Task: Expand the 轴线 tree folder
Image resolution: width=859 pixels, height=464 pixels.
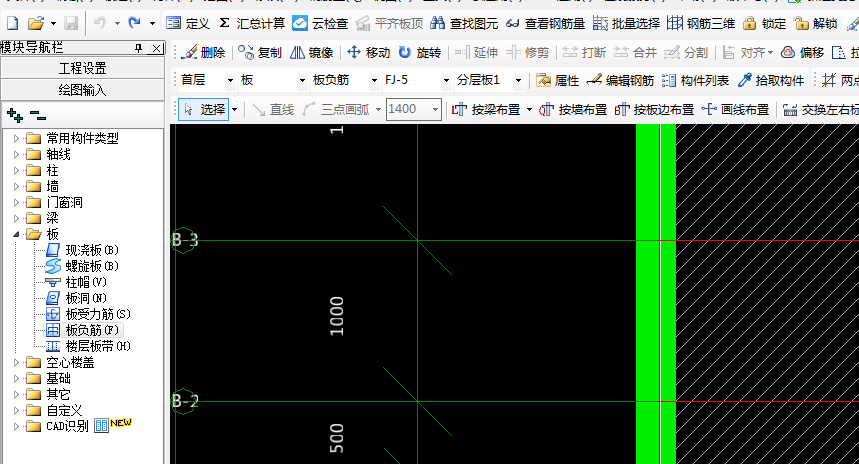Action: (x=16, y=154)
